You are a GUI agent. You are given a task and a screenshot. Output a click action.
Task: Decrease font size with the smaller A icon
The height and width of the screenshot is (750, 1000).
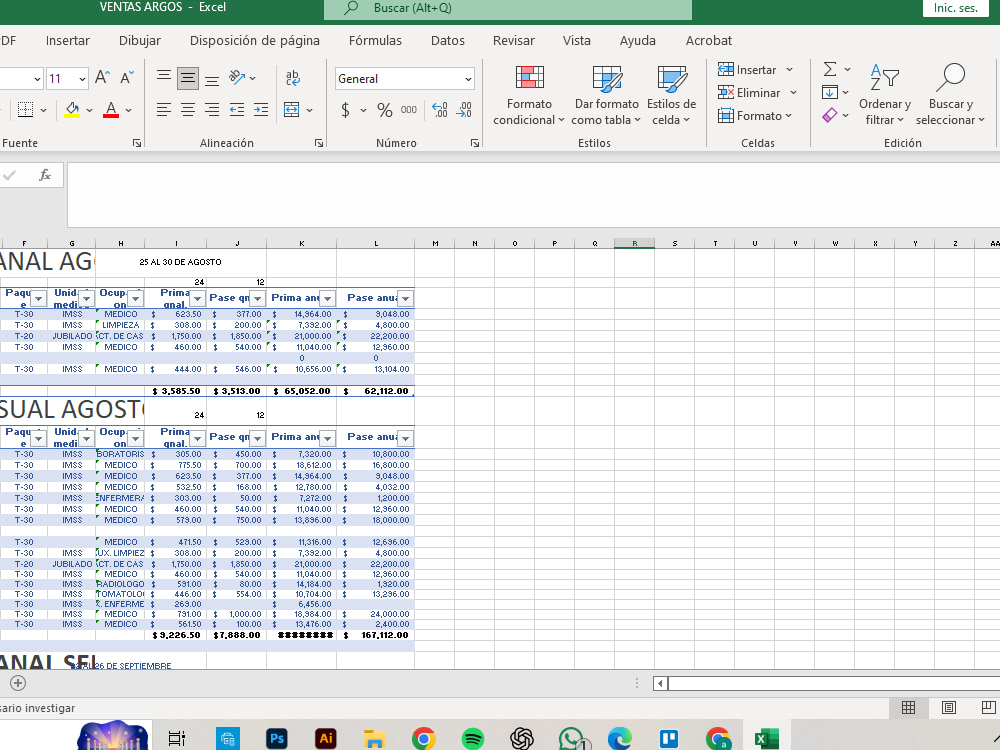(127, 78)
